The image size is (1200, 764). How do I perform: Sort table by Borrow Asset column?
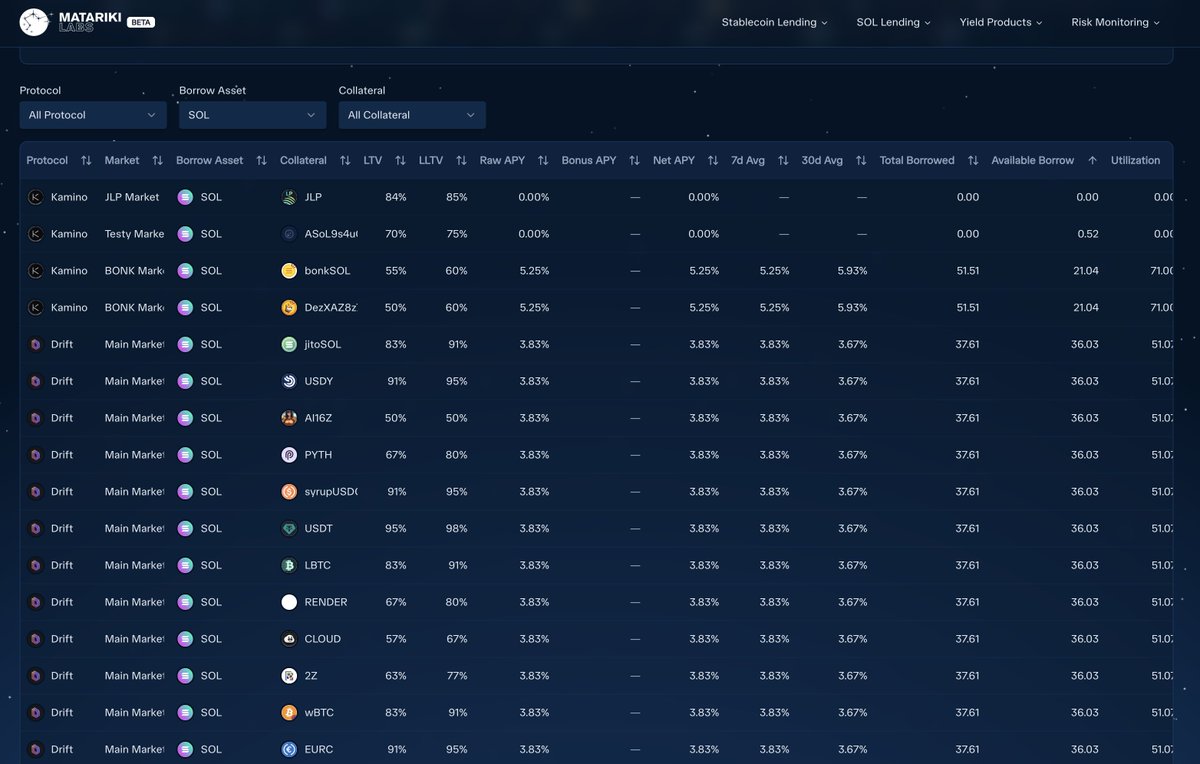click(261, 160)
